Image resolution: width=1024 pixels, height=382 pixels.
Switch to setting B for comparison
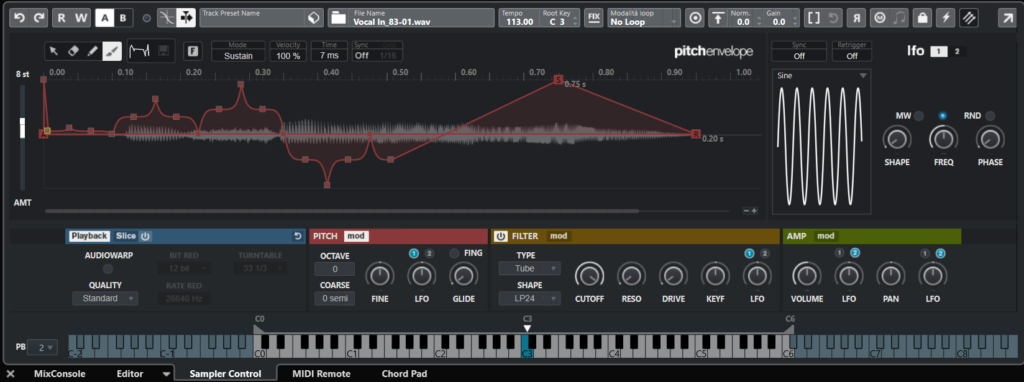(x=123, y=18)
